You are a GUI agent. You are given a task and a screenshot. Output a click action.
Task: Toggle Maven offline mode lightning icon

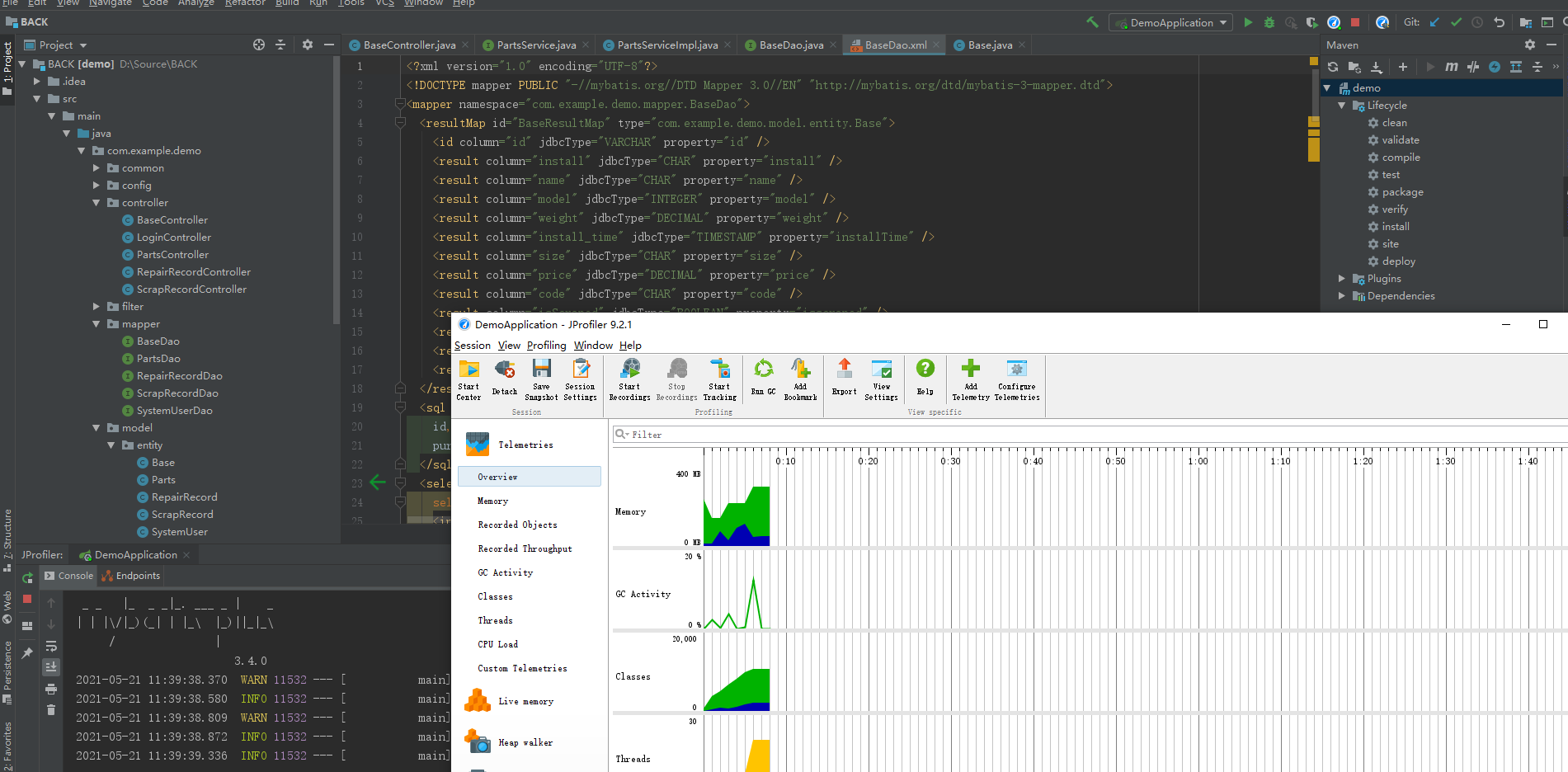1495,67
